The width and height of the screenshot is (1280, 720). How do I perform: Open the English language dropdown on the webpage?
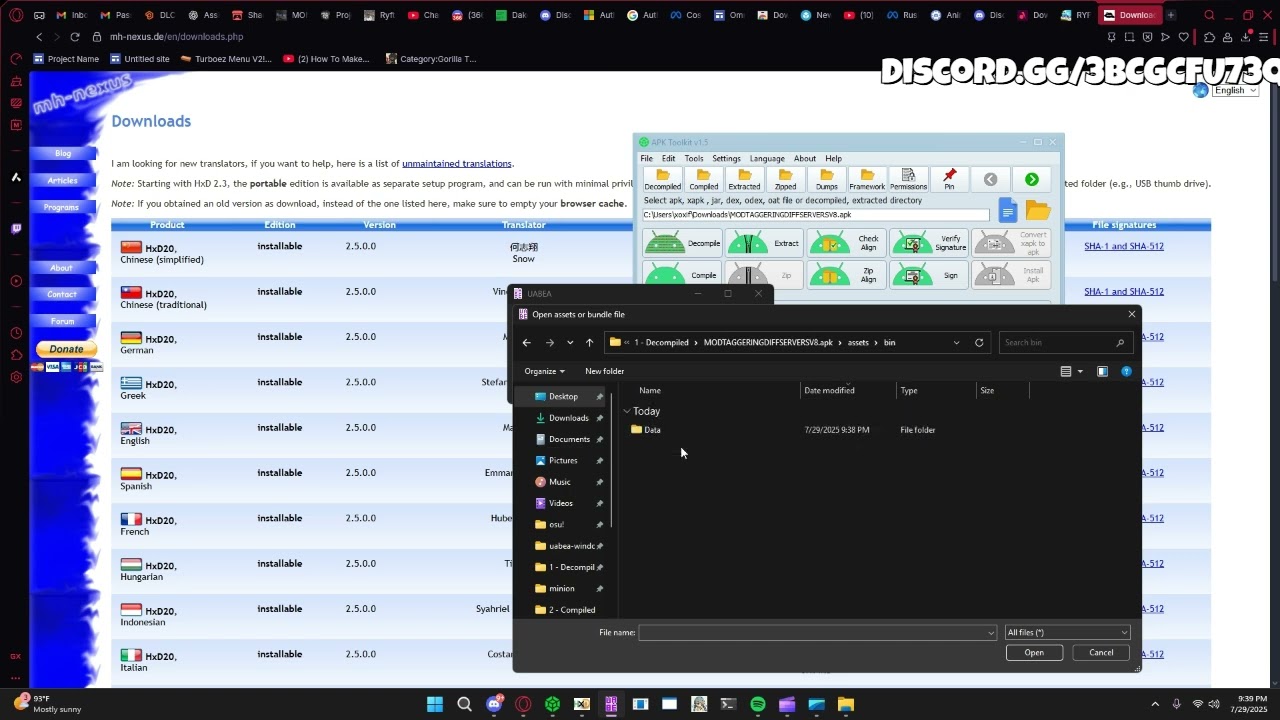(1235, 90)
